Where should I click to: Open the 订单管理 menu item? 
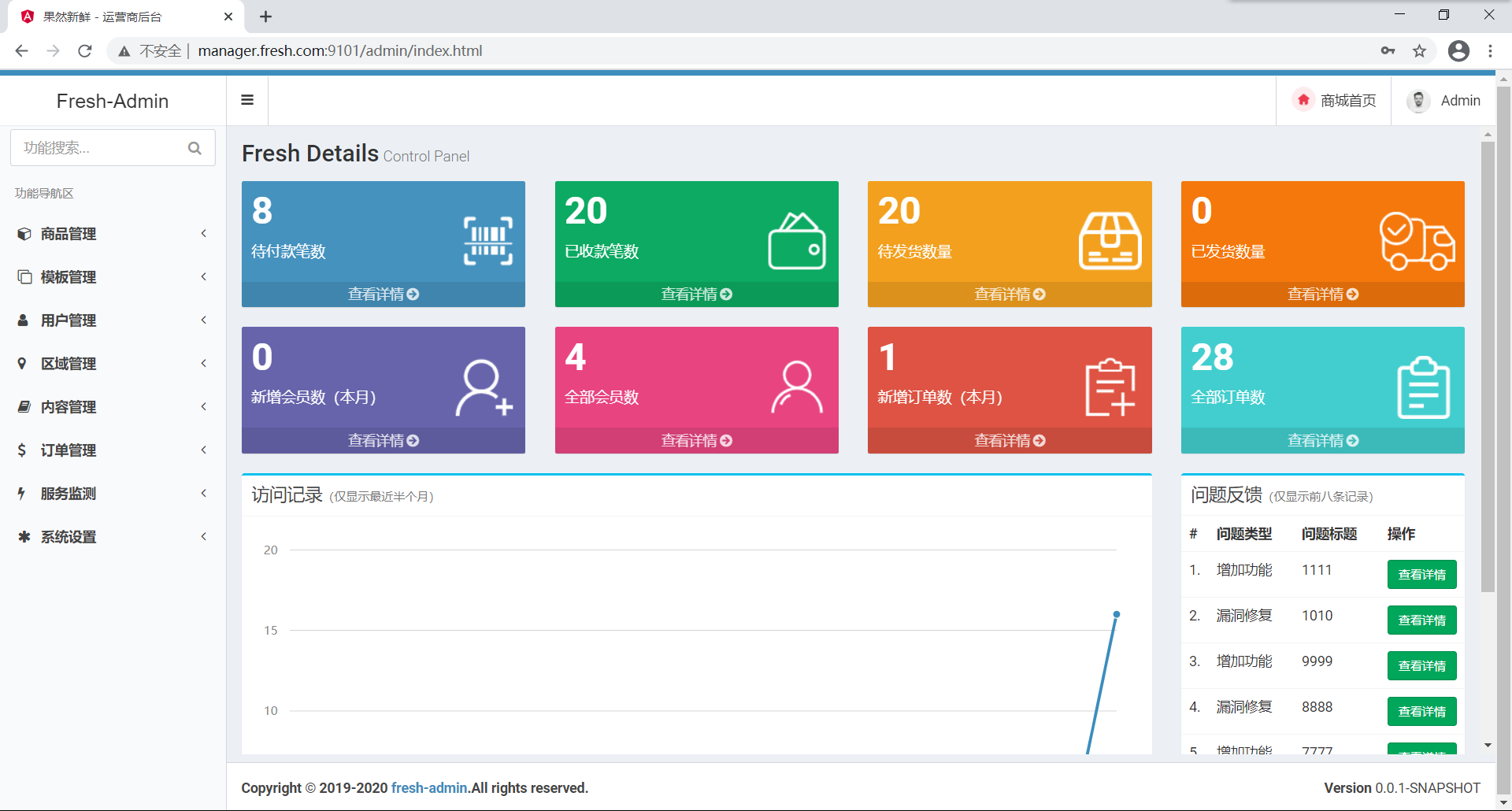(x=113, y=450)
